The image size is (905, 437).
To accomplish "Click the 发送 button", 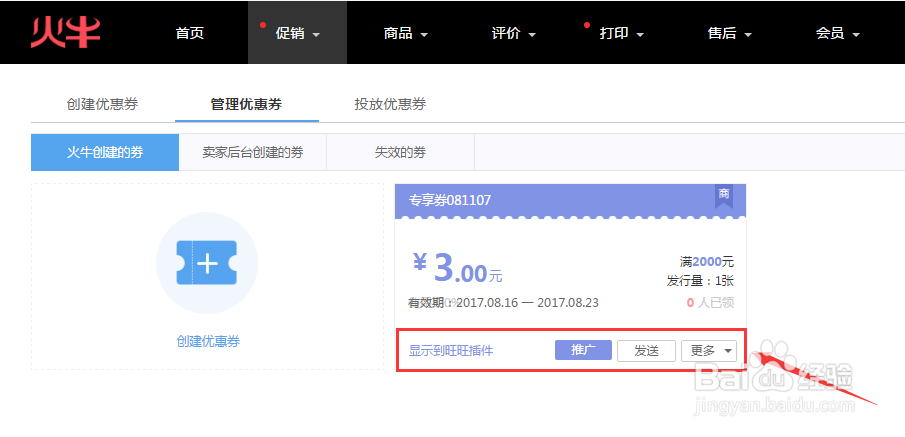I will [x=646, y=350].
